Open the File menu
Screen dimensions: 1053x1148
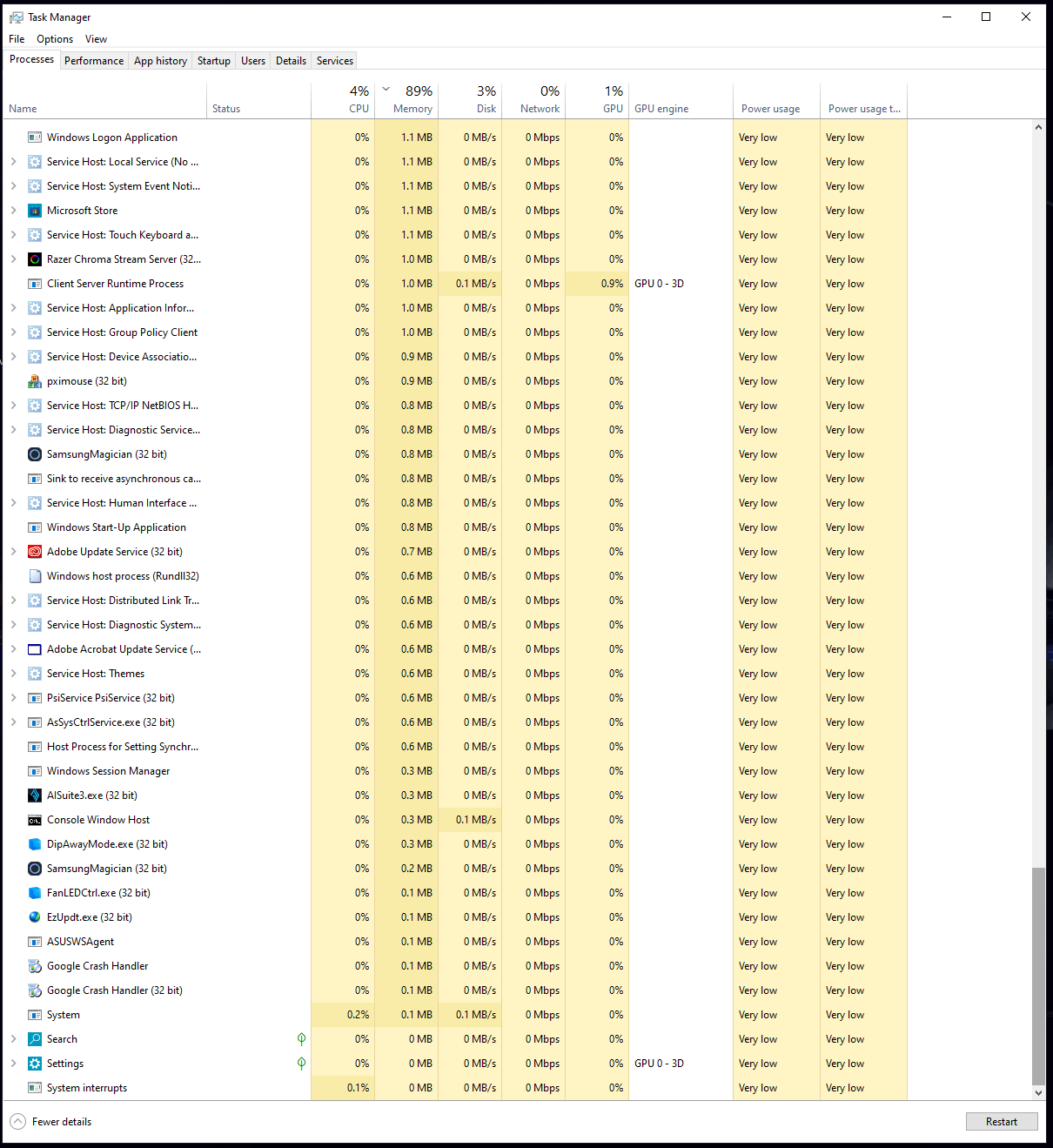(17, 39)
